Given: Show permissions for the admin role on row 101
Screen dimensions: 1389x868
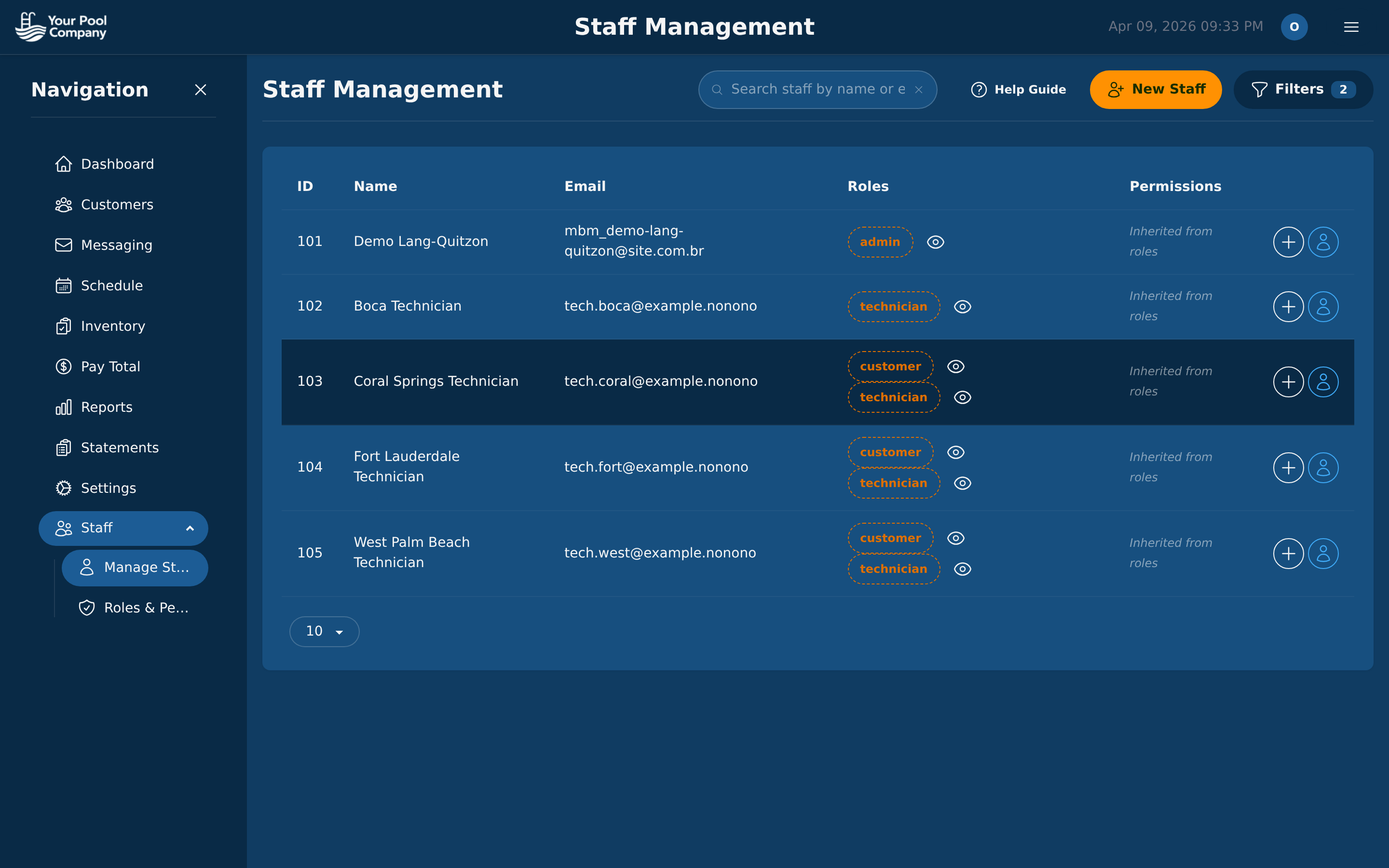Looking at the screenshot, I should click(x=934, y=242).
